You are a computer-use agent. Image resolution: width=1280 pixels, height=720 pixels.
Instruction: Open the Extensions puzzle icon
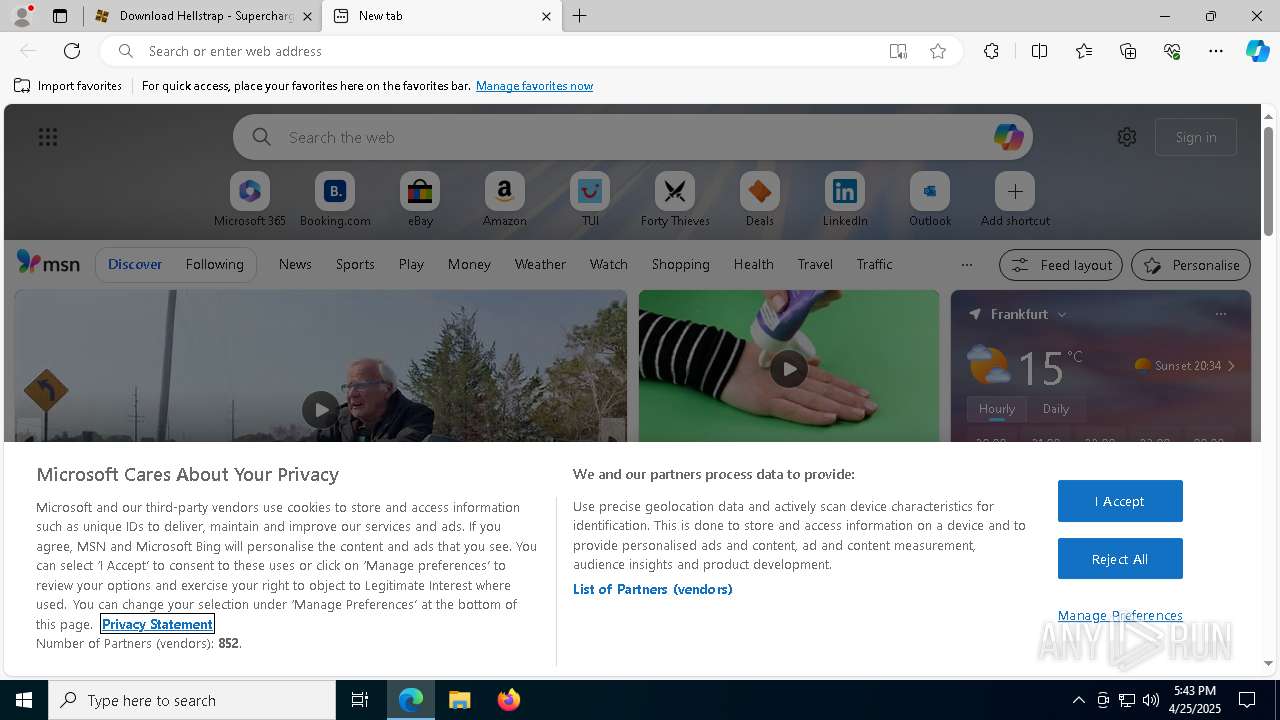[x=991, y=51]
